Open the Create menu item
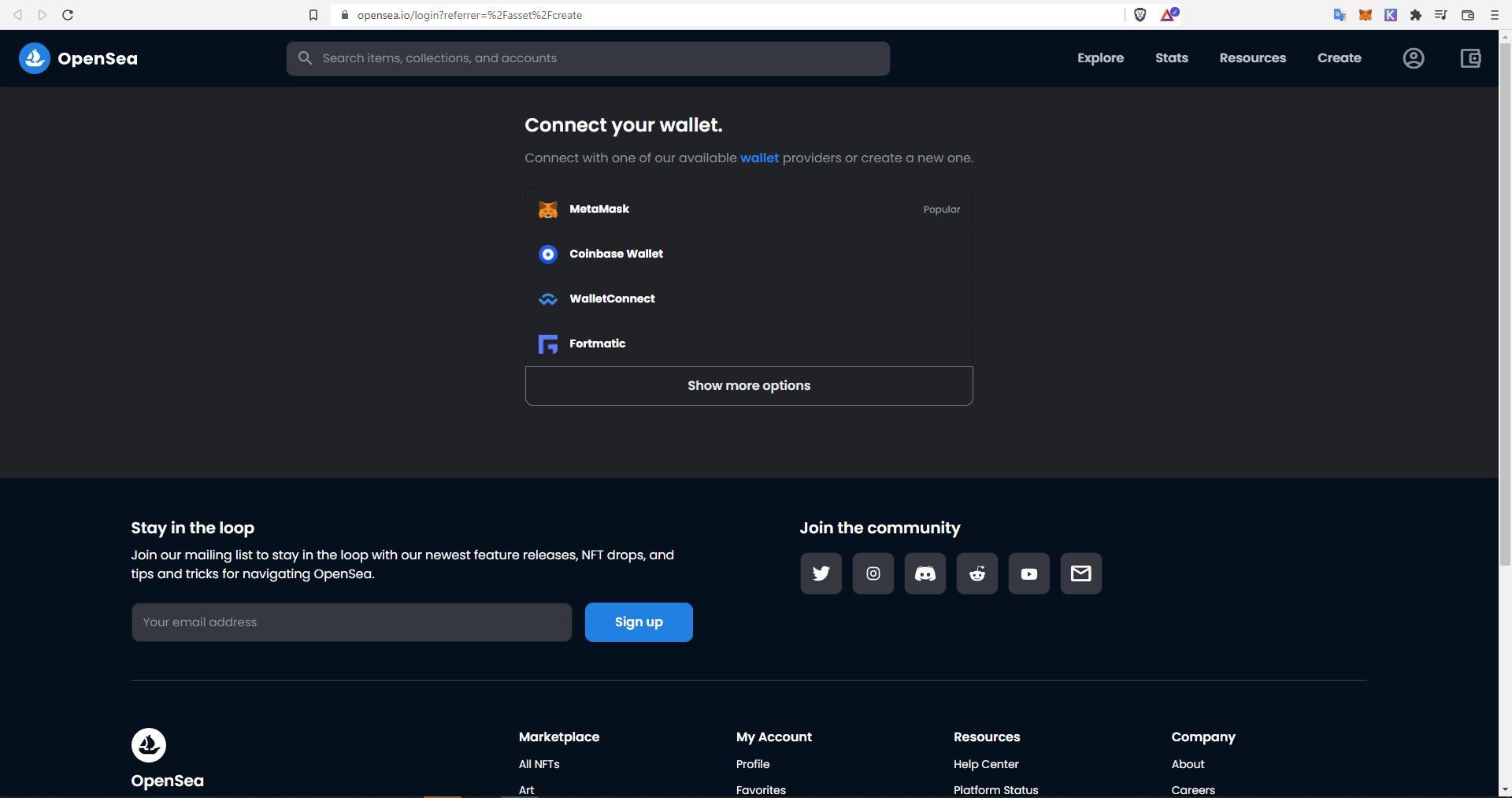Viewport: 1512px width, 798px height. 1340,58
